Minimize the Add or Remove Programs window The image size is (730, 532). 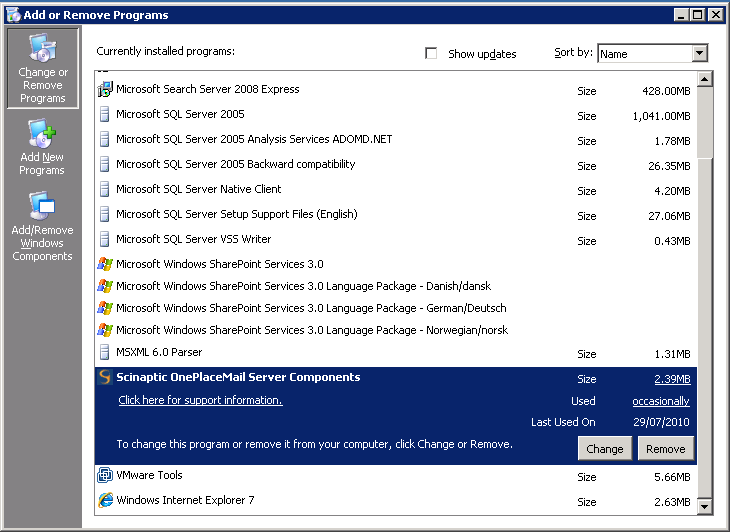coord(681,15)
